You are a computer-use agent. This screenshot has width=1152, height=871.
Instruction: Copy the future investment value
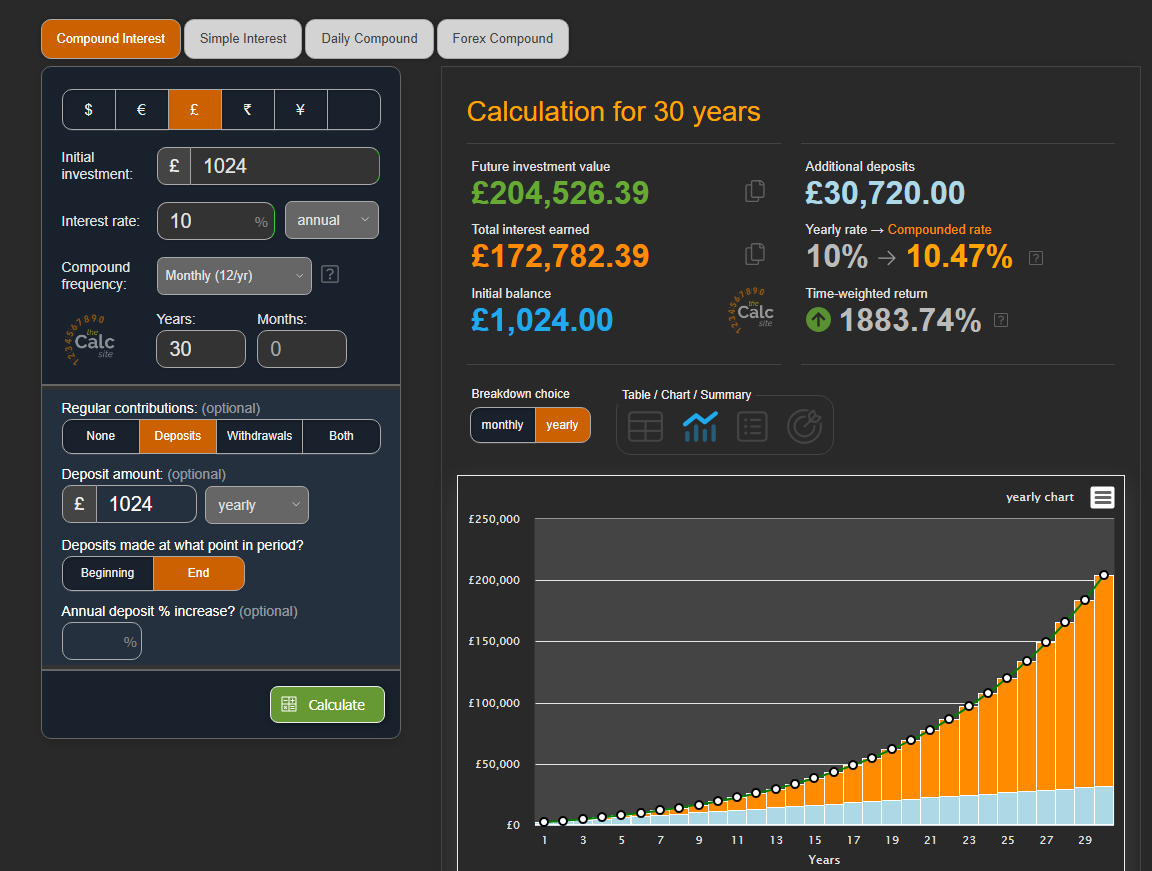tap(755, 191)
